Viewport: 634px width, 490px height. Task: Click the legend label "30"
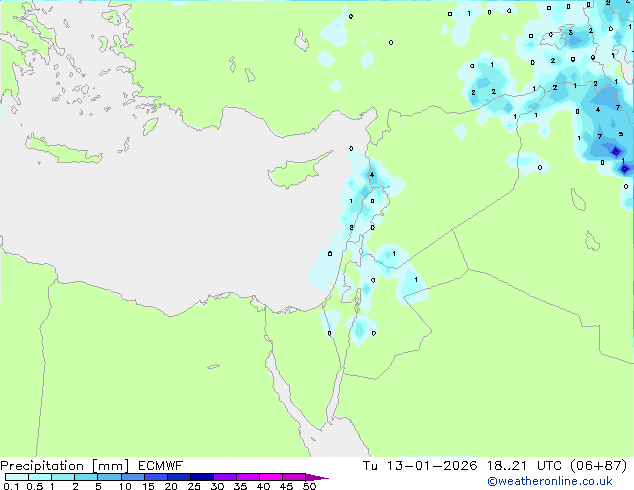(x=217, y=486)
